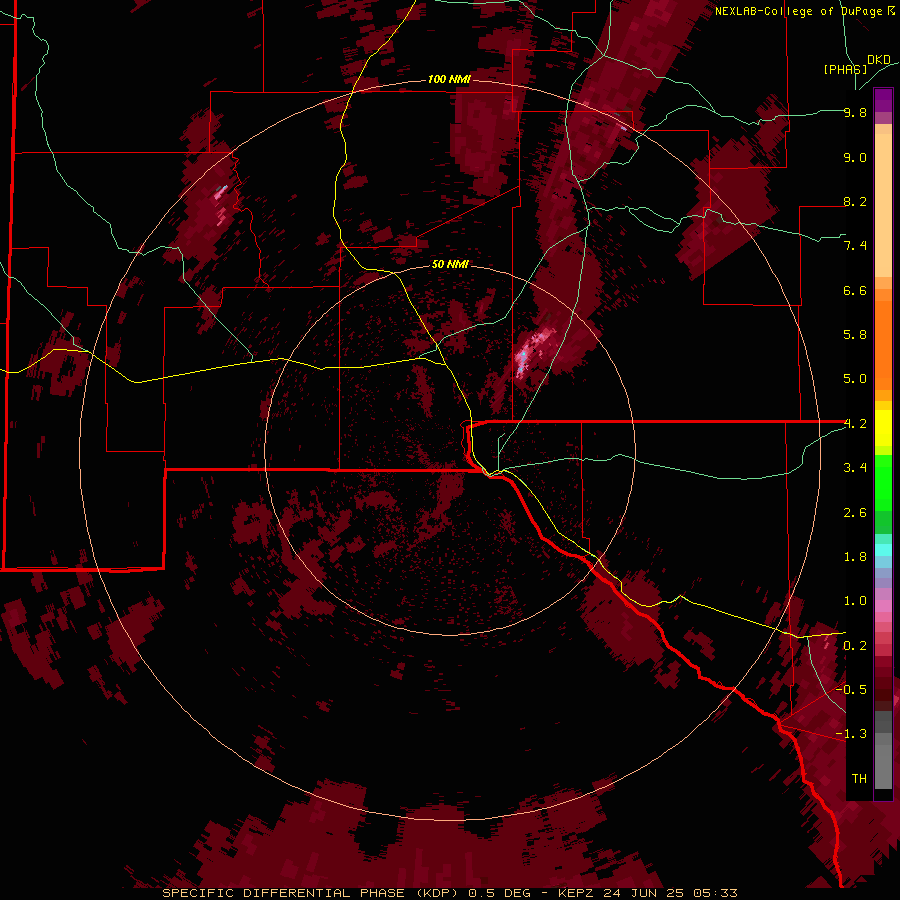Select the yellow segment of the color bar
The height and width of the screenshot is (900, 900).
click(x=883, y=428)
